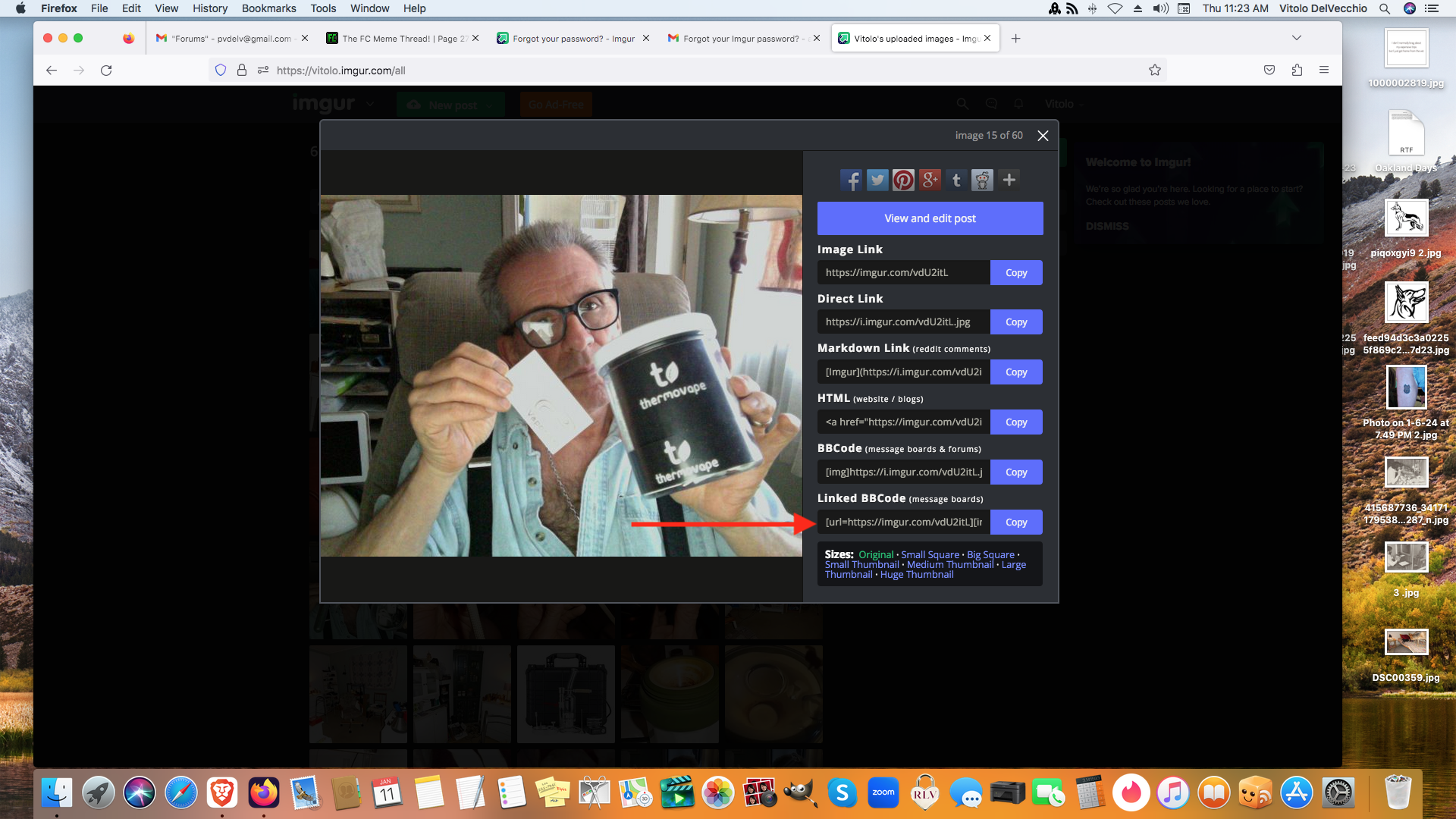Image resolution: width=1456 pixels, height=819 pixels.
Task: Close the image 15 of 60 dialog
Action: coord(1043,136)
